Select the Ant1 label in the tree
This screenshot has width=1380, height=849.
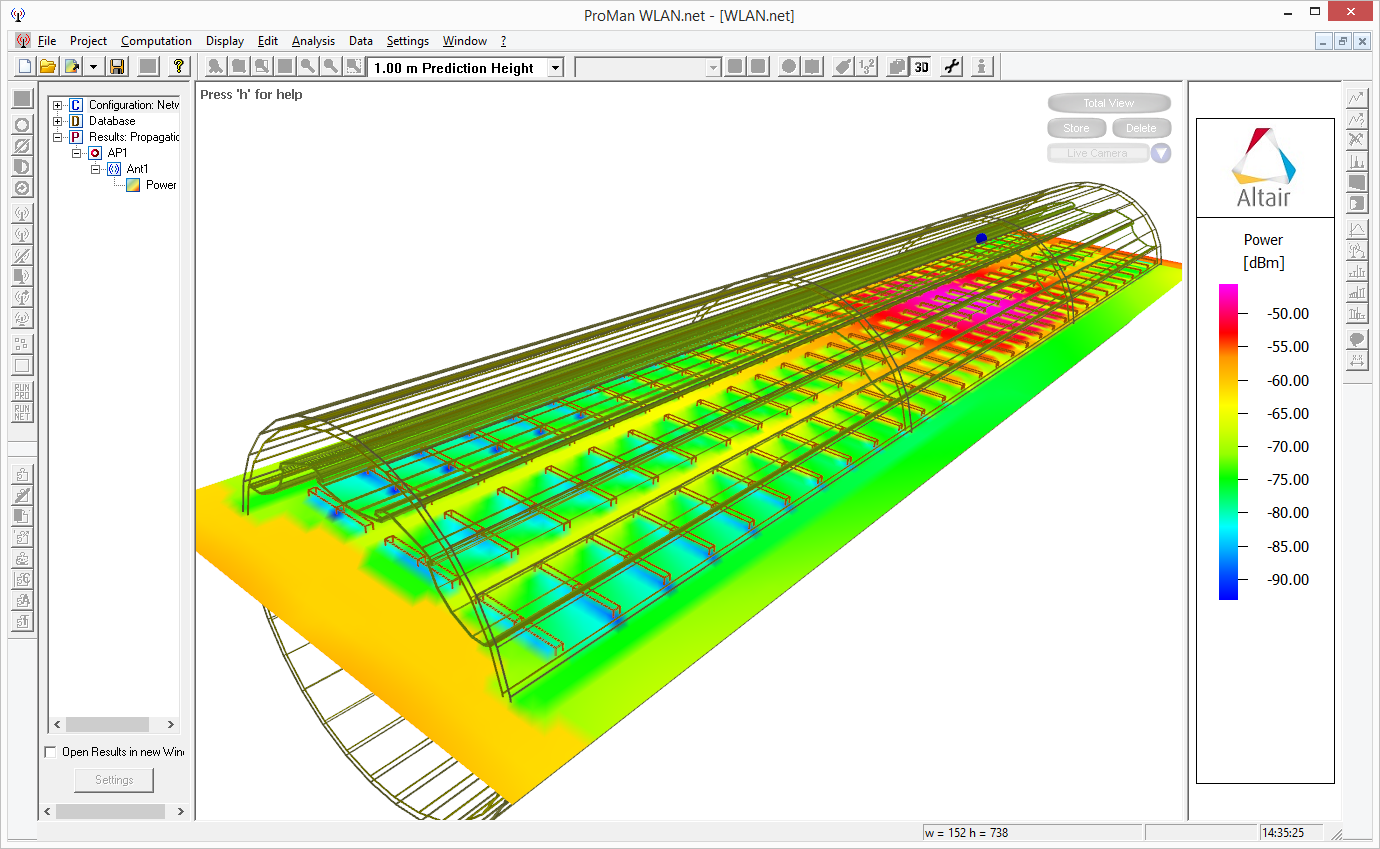(137, 169)
